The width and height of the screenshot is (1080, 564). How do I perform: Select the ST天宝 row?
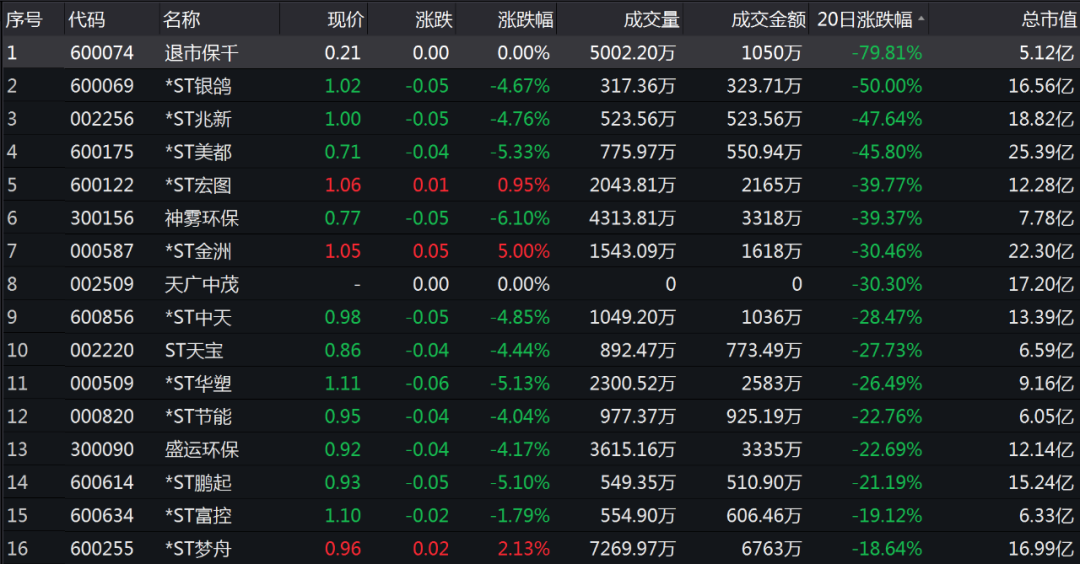click(540, 350)
